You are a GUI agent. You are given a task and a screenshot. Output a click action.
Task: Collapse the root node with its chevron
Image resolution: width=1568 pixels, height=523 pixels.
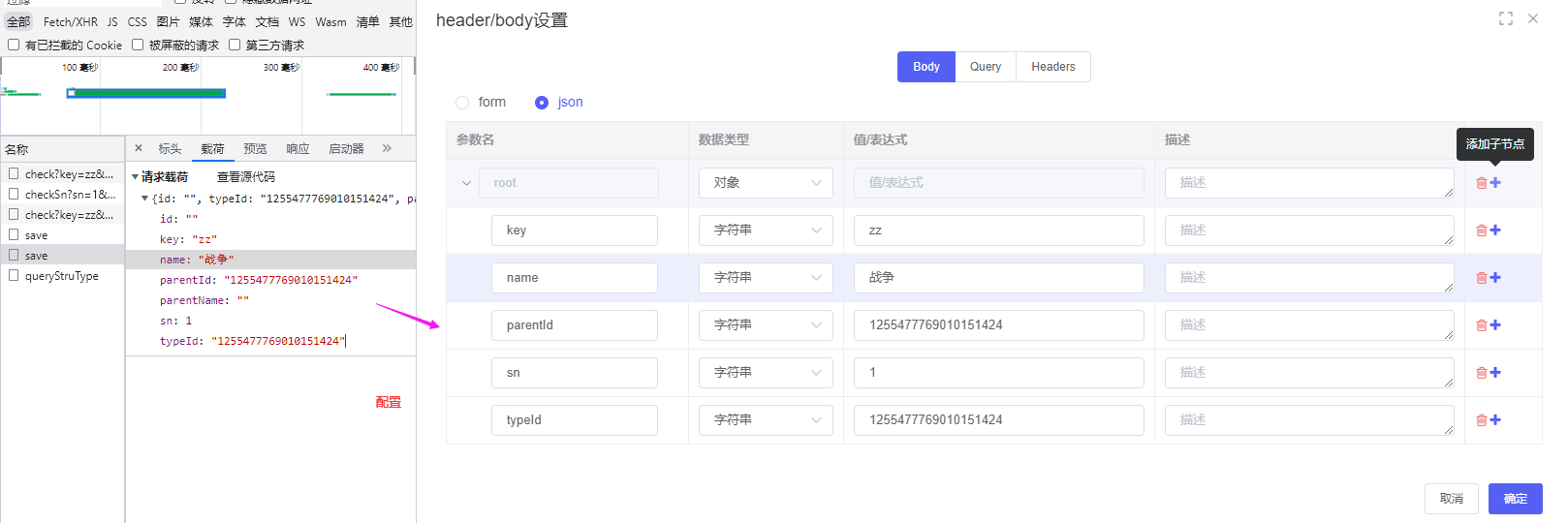466,183
